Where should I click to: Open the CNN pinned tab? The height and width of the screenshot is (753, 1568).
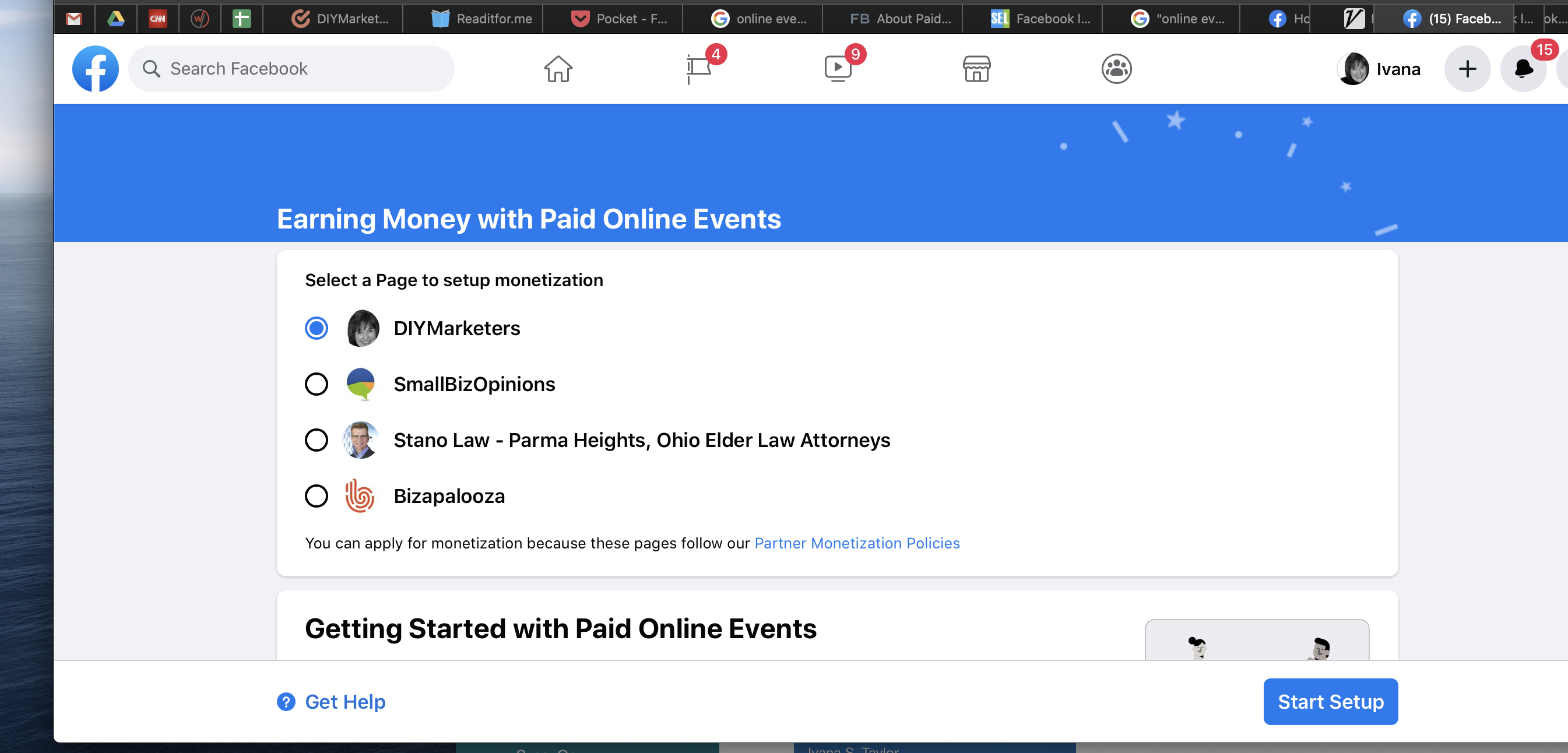coord(157,19)
